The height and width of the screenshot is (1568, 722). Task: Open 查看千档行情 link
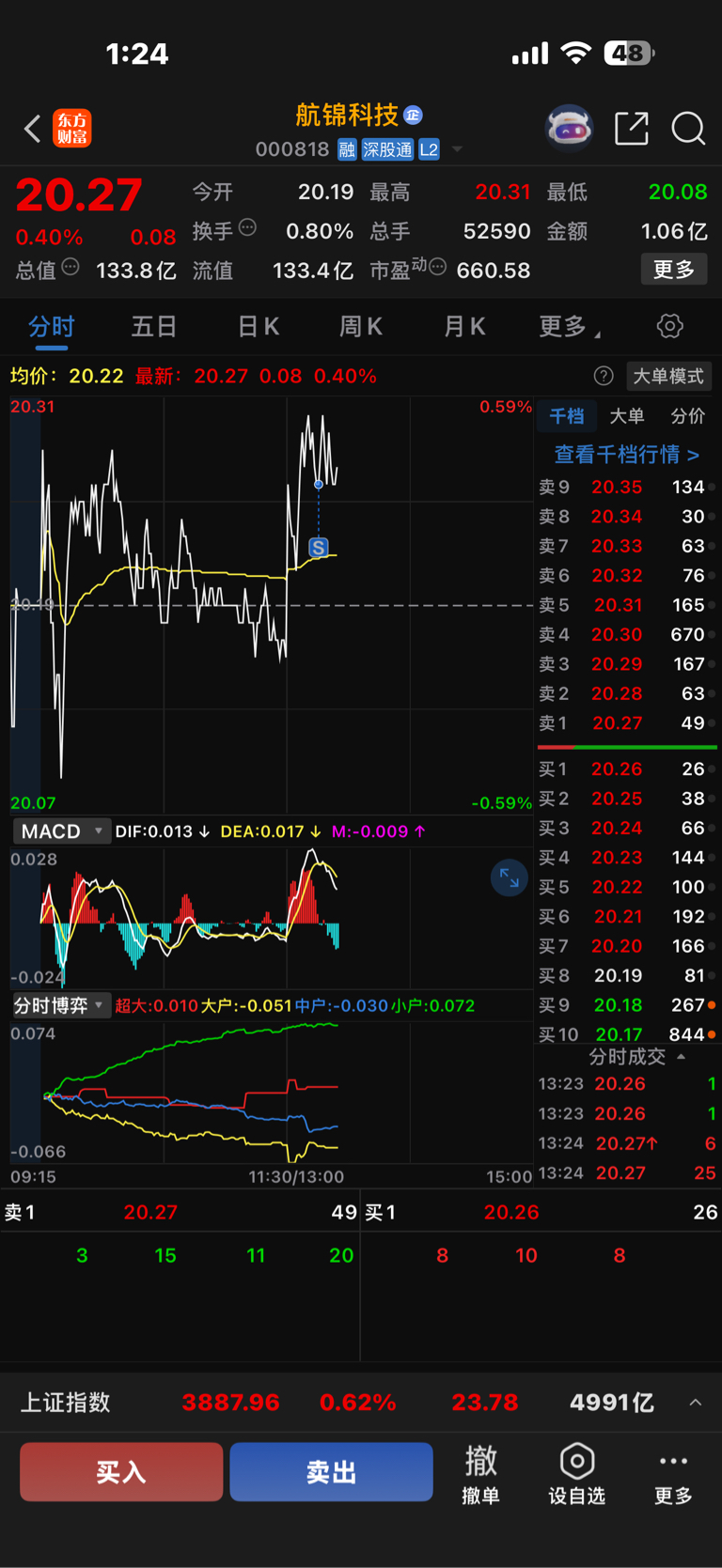[x=626, y=455]
